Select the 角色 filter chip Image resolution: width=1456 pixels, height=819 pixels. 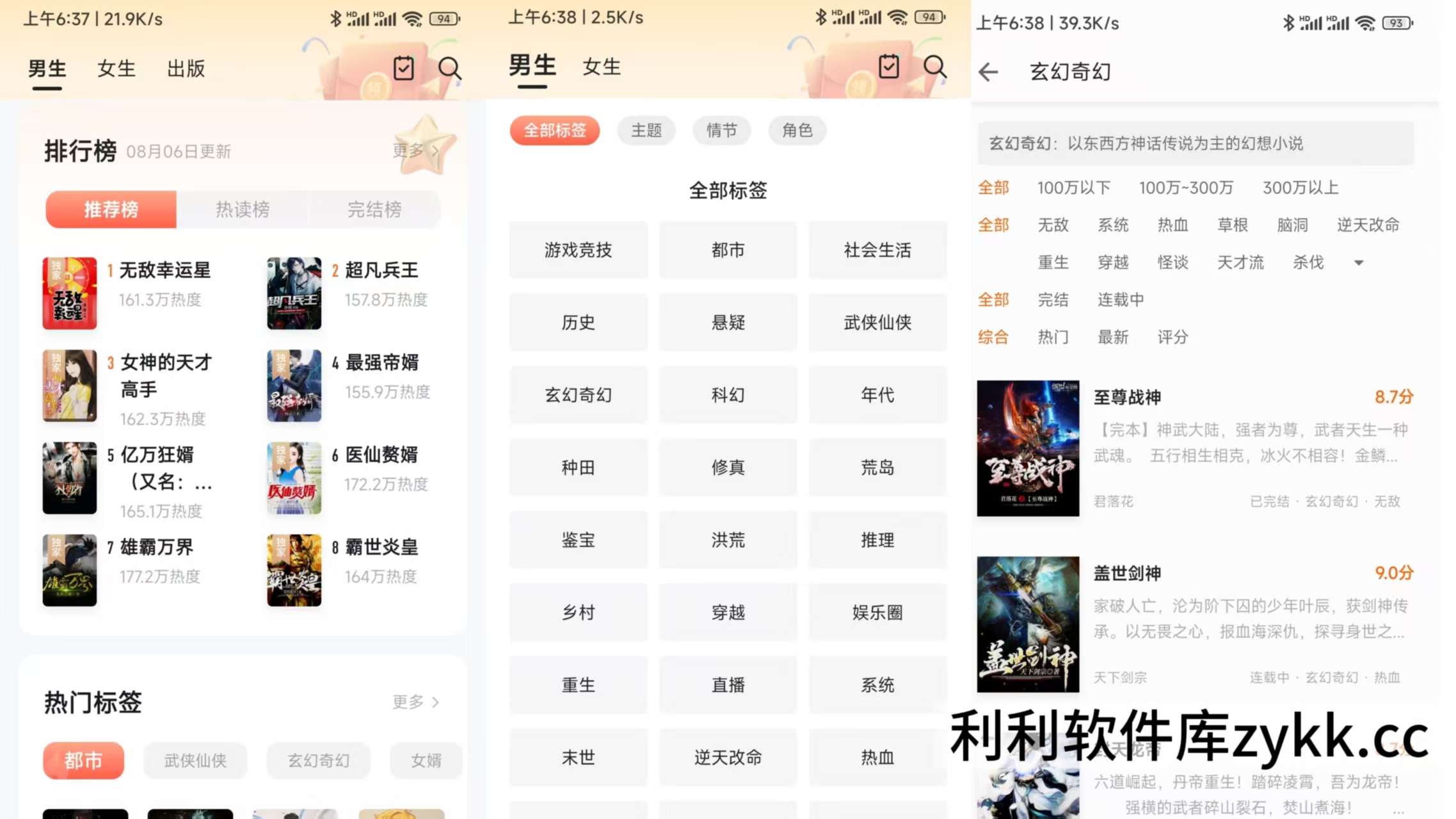pyautogui.click(x=797, y=131)
